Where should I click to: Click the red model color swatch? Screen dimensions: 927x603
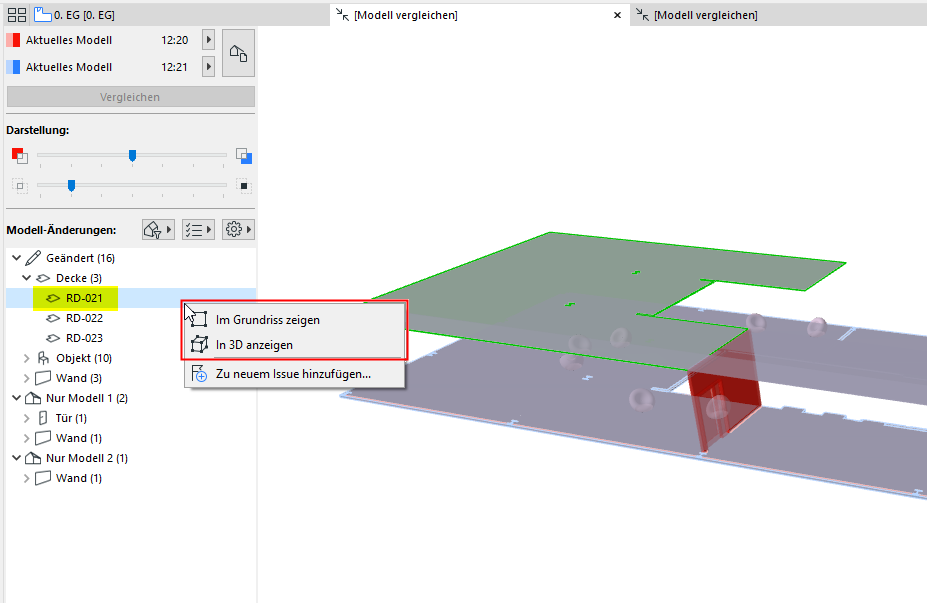coord(13,40)
